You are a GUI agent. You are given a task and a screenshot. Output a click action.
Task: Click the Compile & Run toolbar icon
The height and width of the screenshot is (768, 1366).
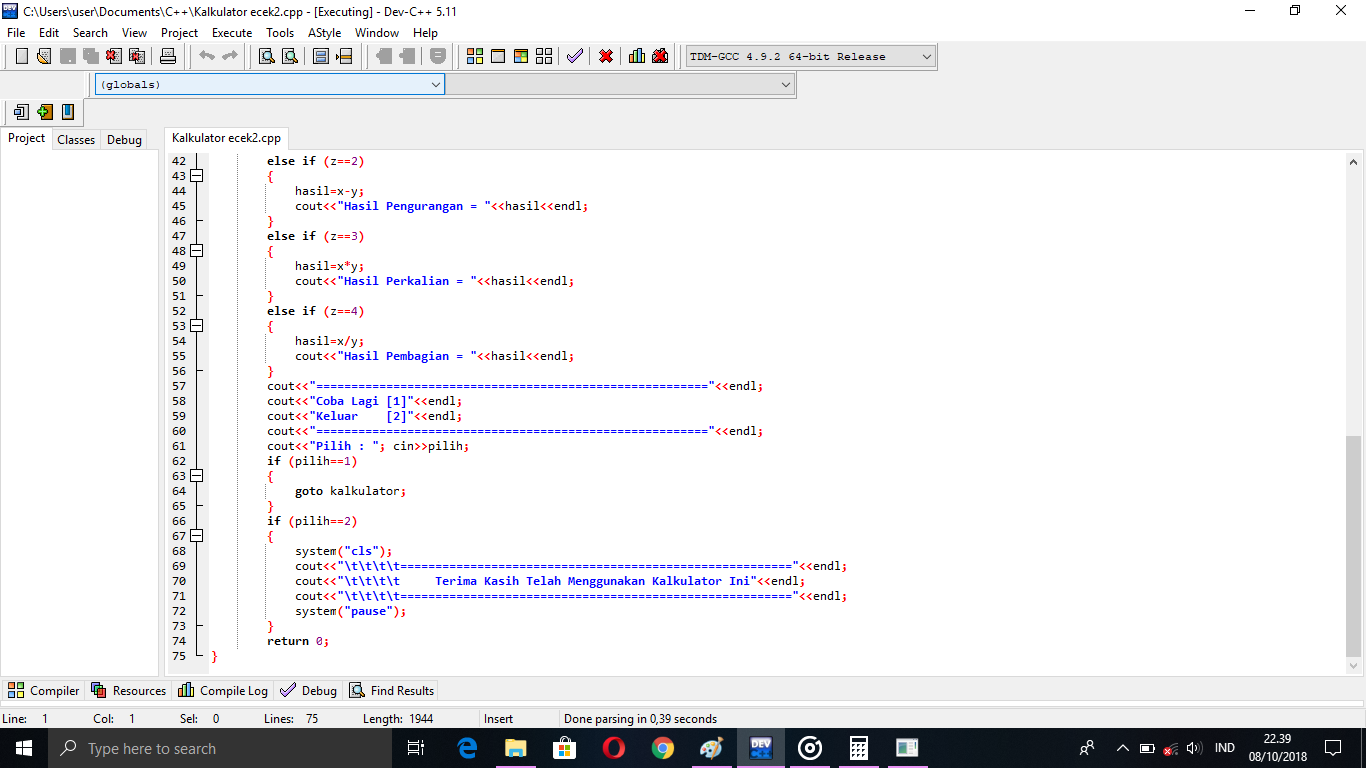click(x=521, y=56)
